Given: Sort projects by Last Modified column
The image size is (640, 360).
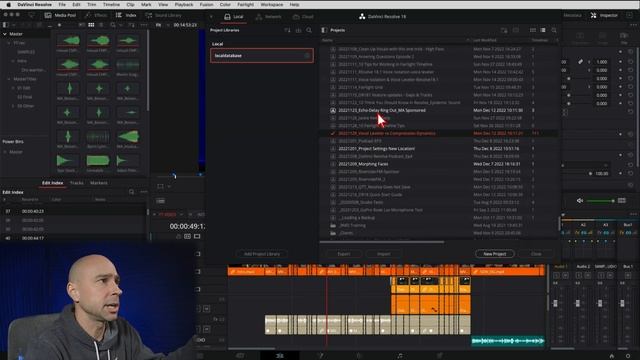Looking at the screenshot, I should 485,40.
